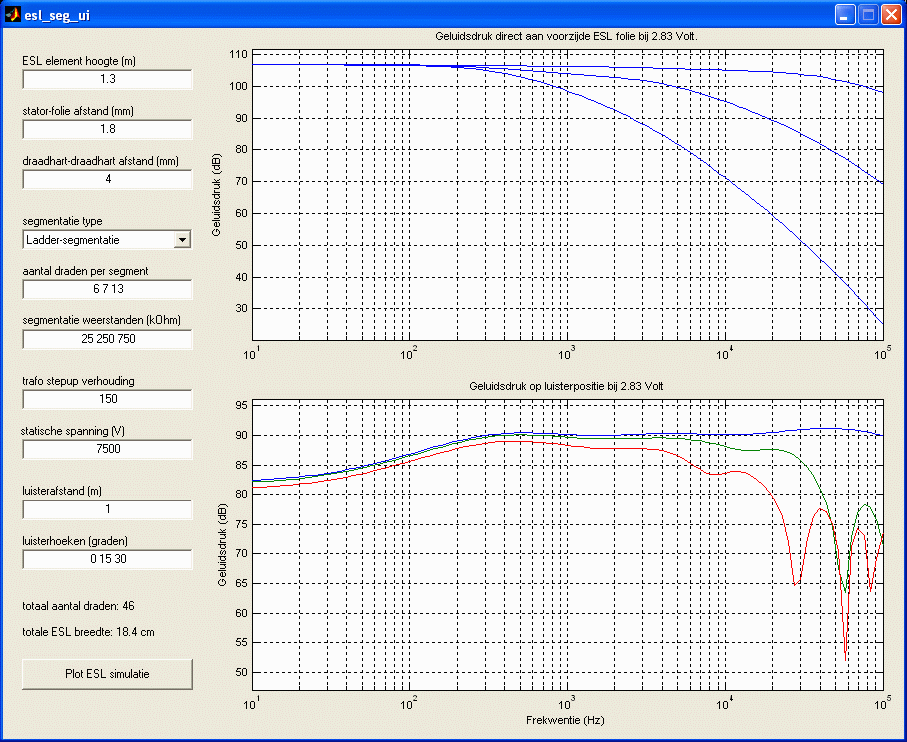Click the lower plot title 'Geluidsdruk op luisterpositie'
The height and width of the screenshot is (742, 907).
point(566,386)
